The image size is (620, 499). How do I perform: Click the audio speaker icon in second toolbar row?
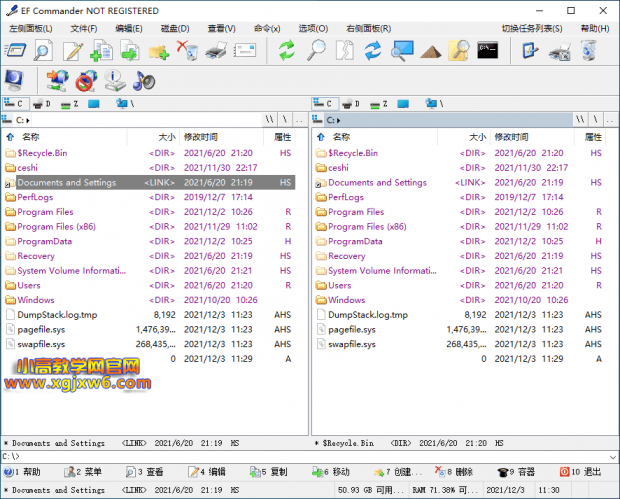coord(144,80)
